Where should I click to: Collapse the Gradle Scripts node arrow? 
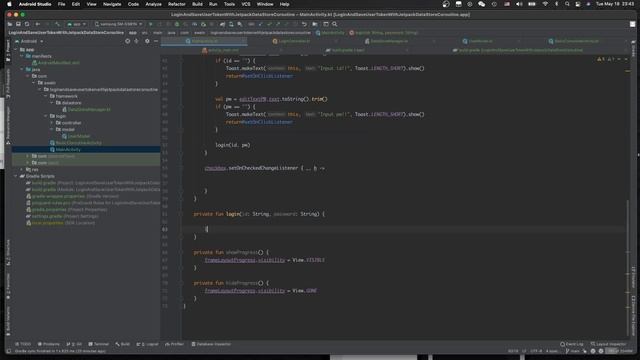(x=16, y=176)
